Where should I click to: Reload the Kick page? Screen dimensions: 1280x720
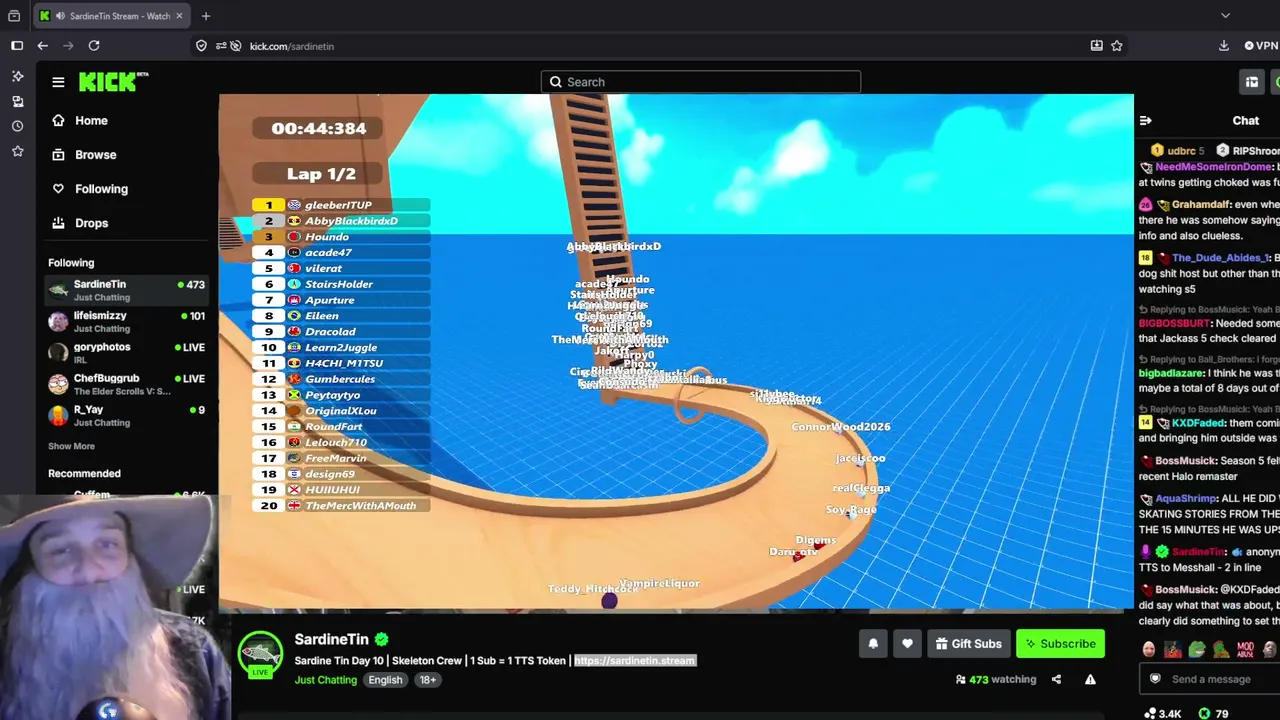[94, 46]
